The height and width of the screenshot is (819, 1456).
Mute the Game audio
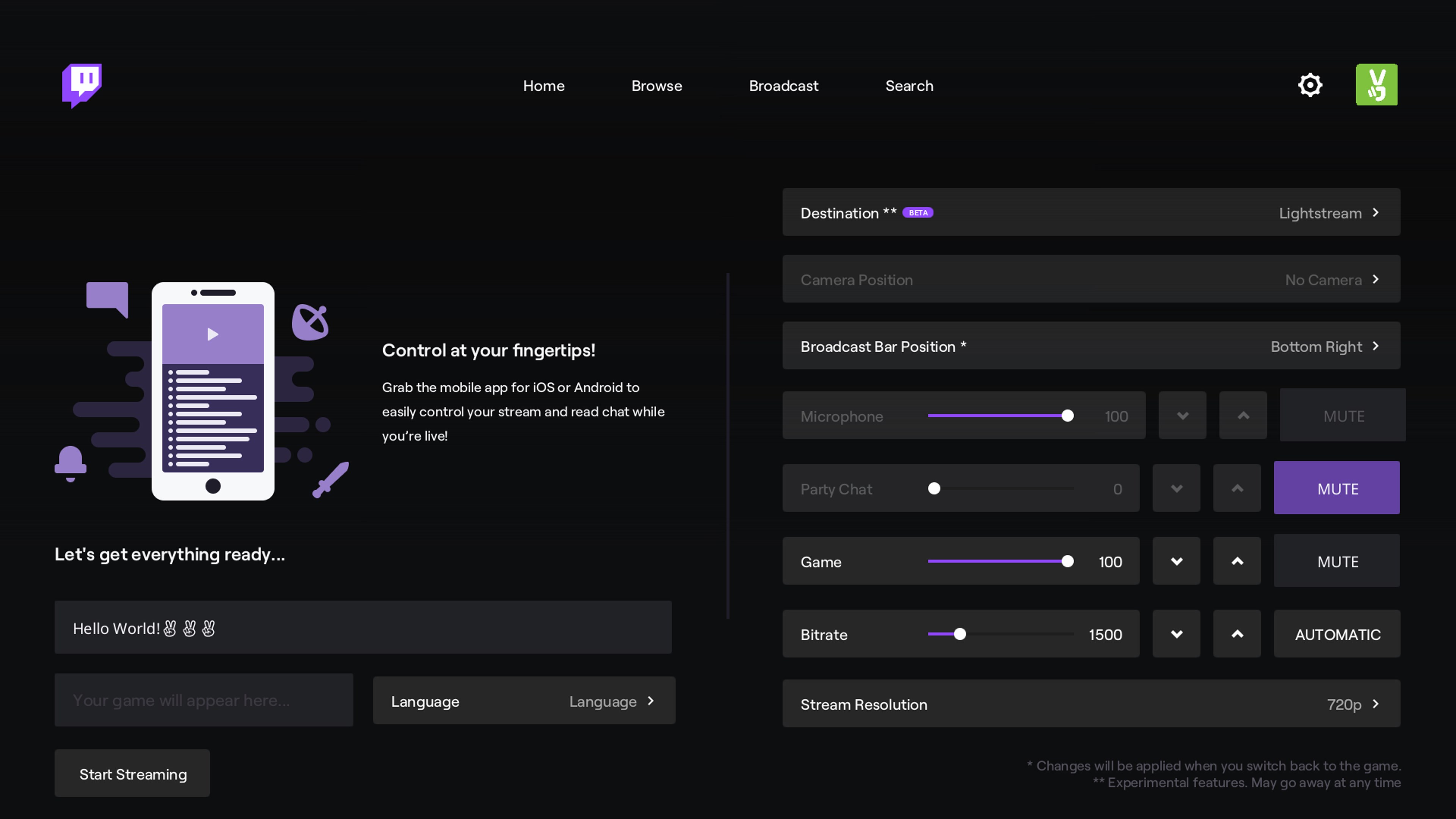click(x=1337, y=561)
